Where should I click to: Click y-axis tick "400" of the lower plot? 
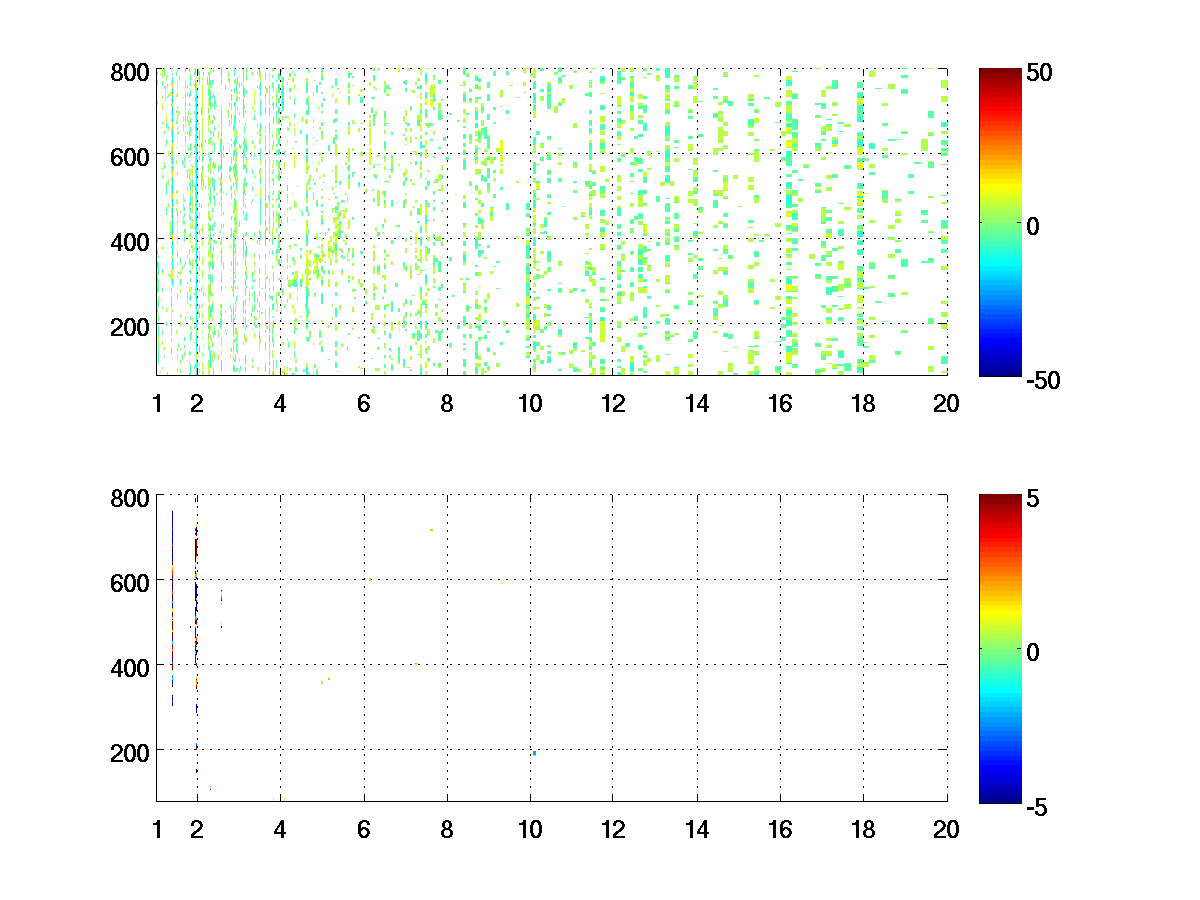(130, 666)
